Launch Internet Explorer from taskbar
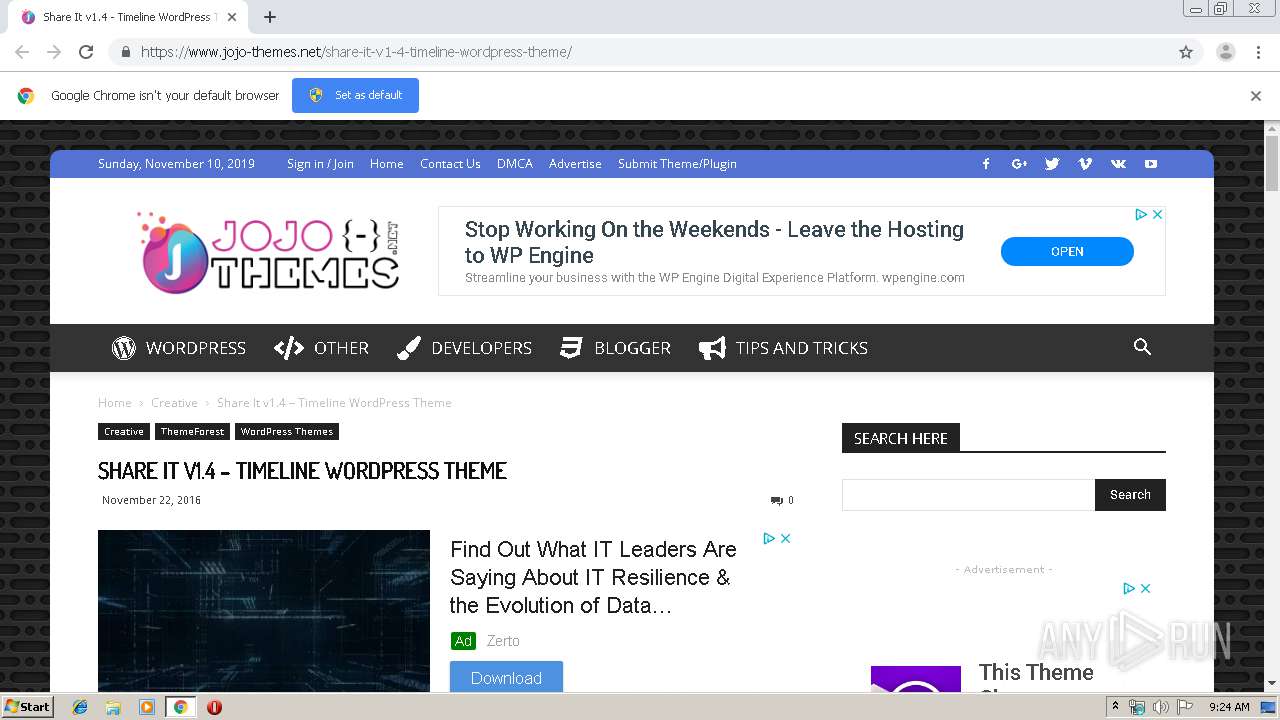This screenshot has width=1280, height=720. 80,707
